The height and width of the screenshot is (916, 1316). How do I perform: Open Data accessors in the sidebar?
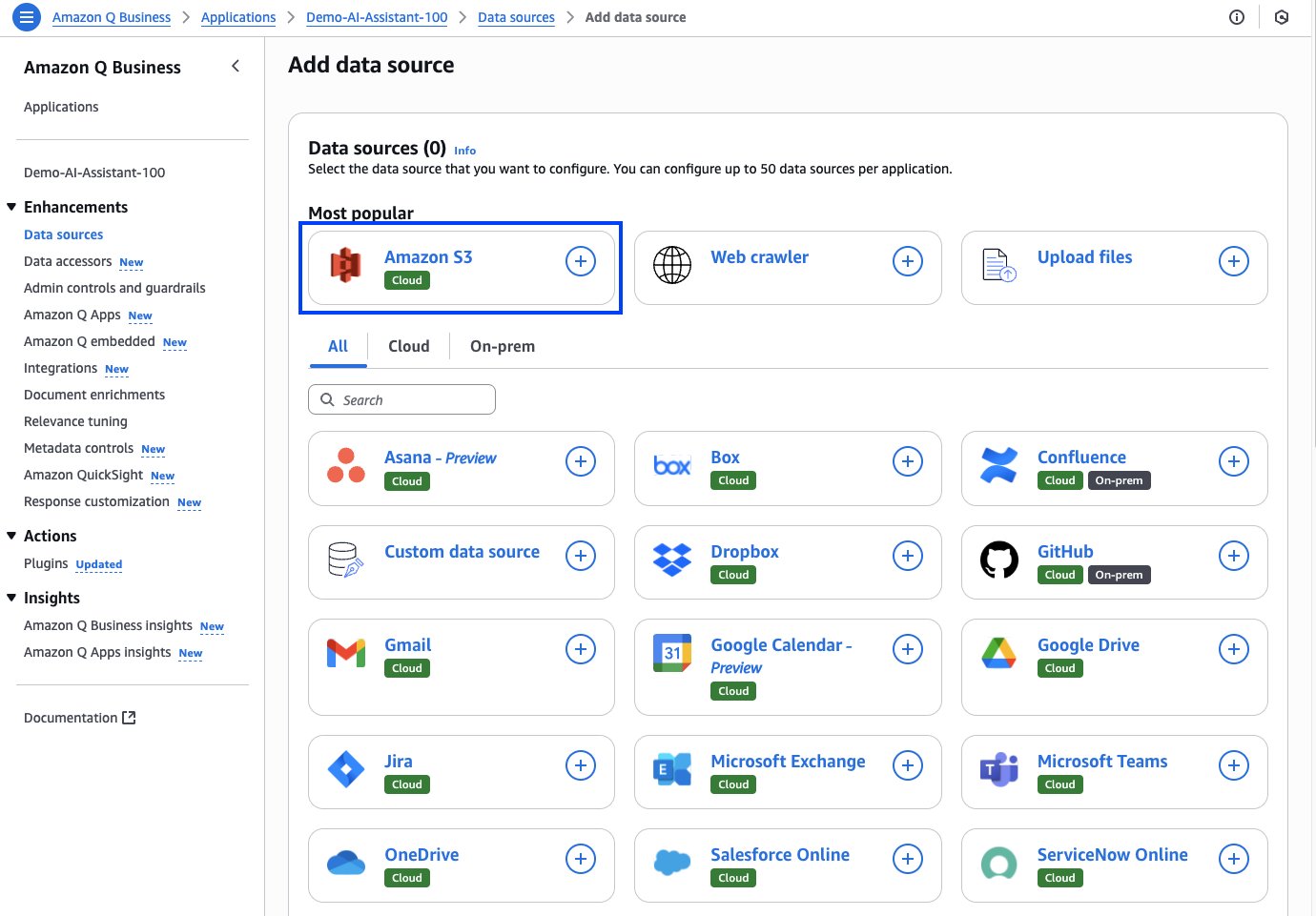[x=68, y=261]
